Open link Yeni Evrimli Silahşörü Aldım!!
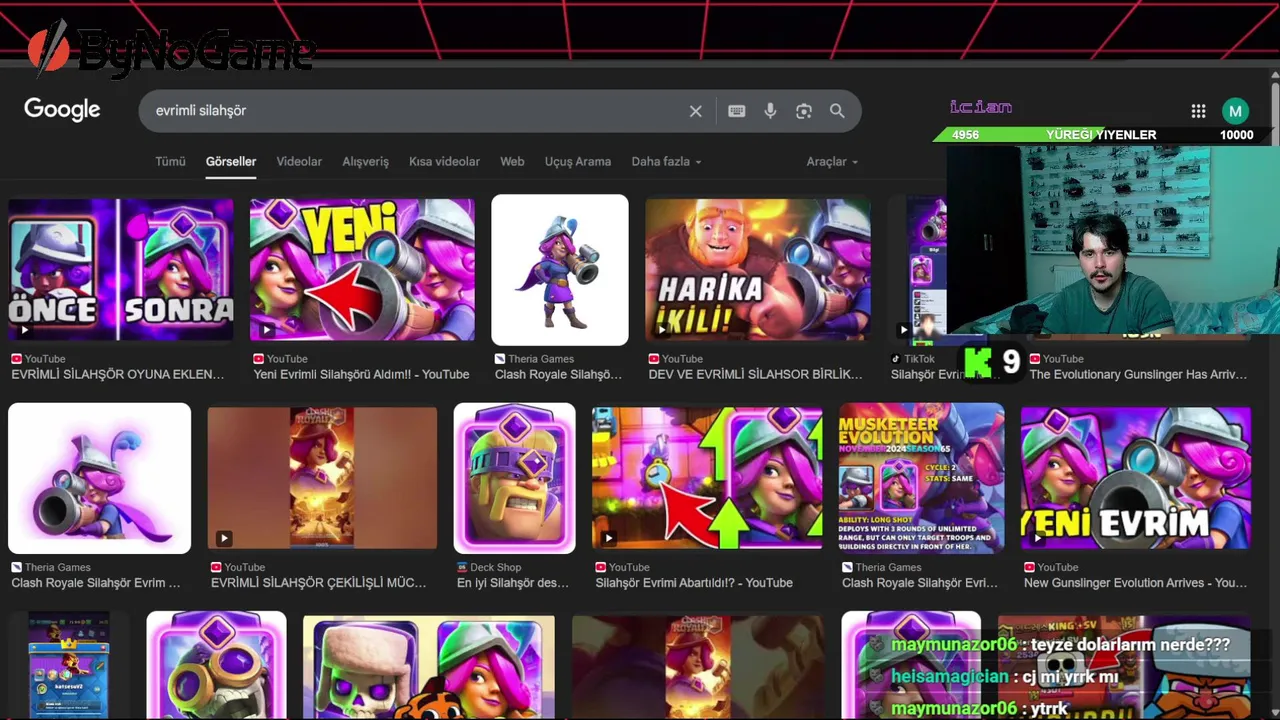The width and height of the screenshot is (1280, 720). point(361,374)
